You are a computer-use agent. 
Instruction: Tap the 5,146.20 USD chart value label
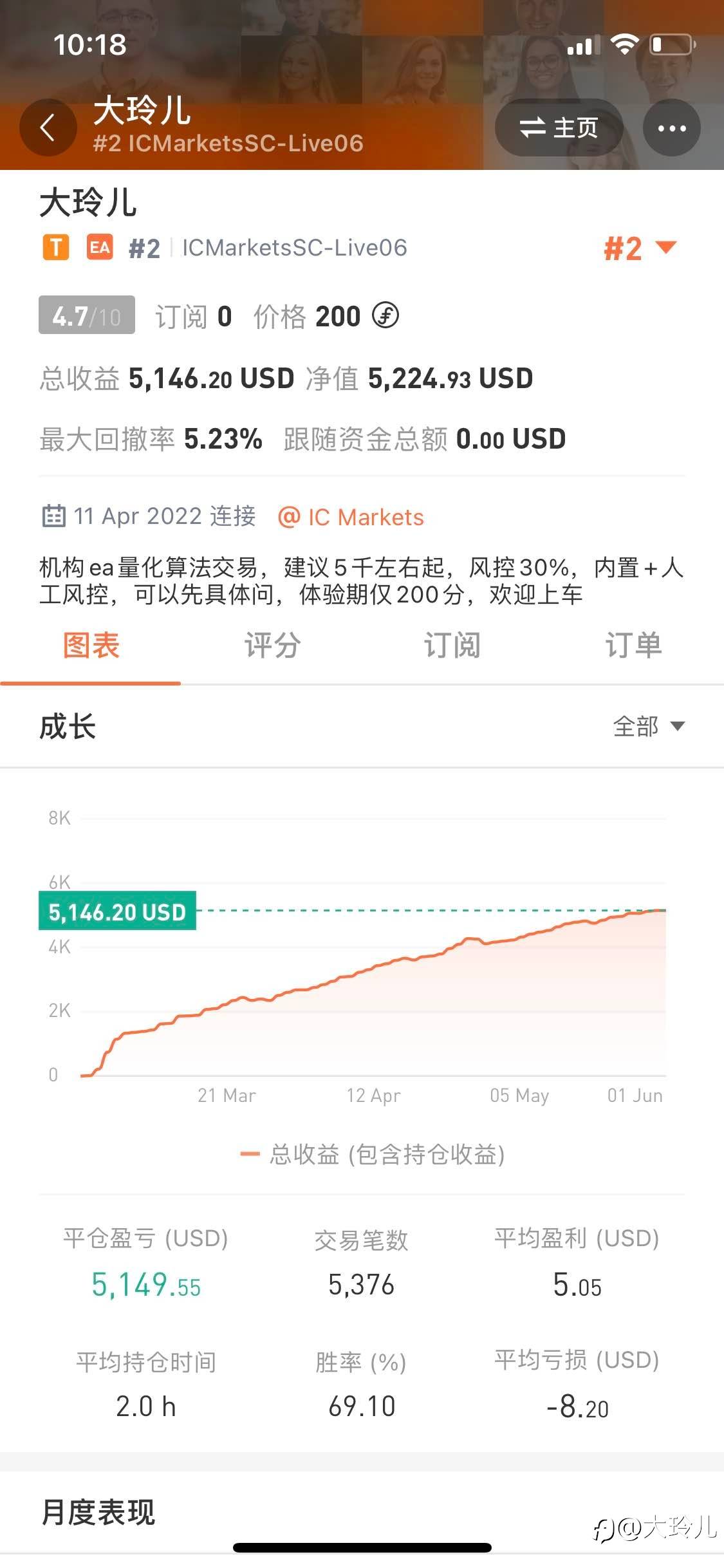pyautogui.click(x=117, y=911)
